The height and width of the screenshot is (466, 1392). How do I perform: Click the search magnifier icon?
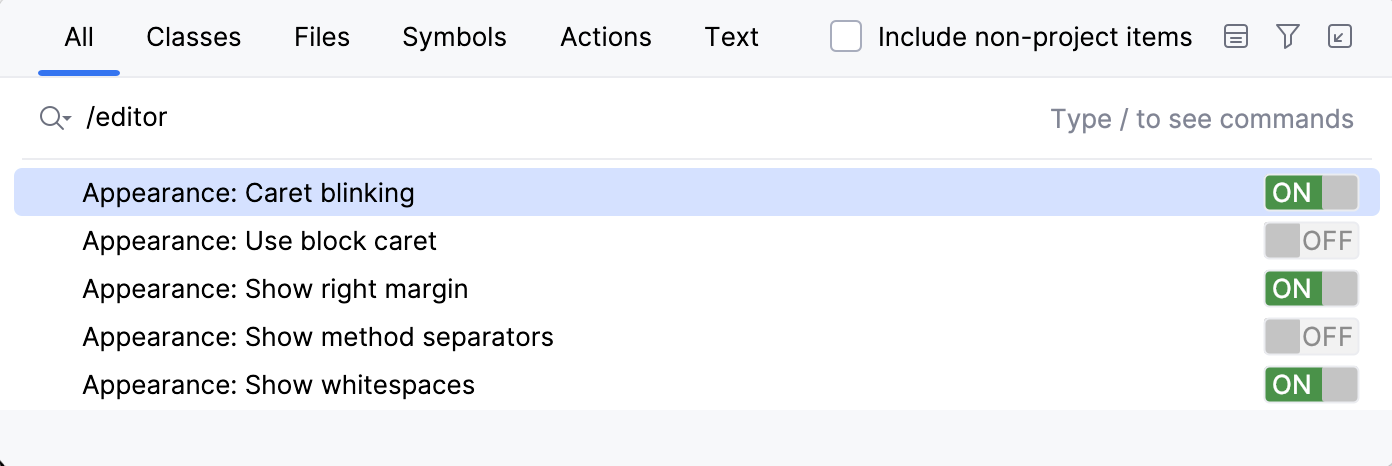(53, 118)
